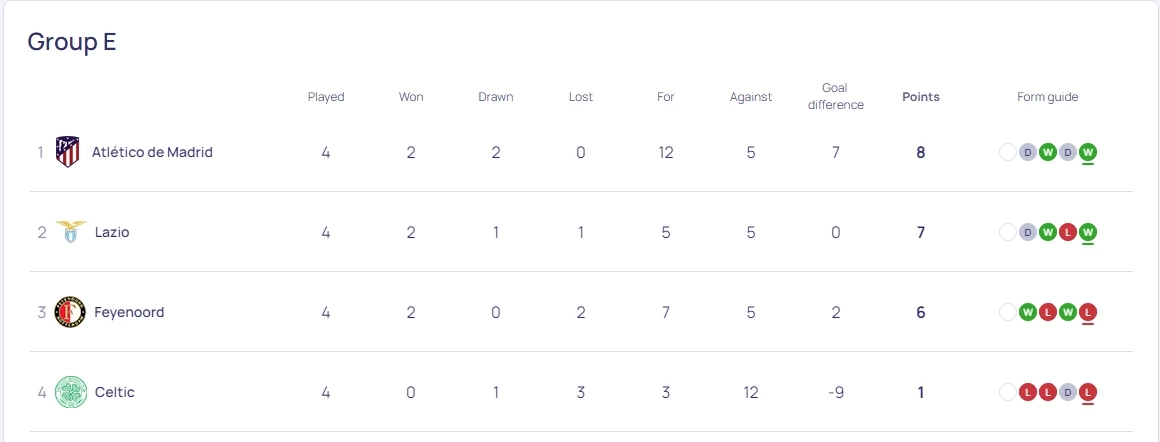Click Lazio's red loss form badge
Screen dimensions: 1160x442
coord(1068,232)
